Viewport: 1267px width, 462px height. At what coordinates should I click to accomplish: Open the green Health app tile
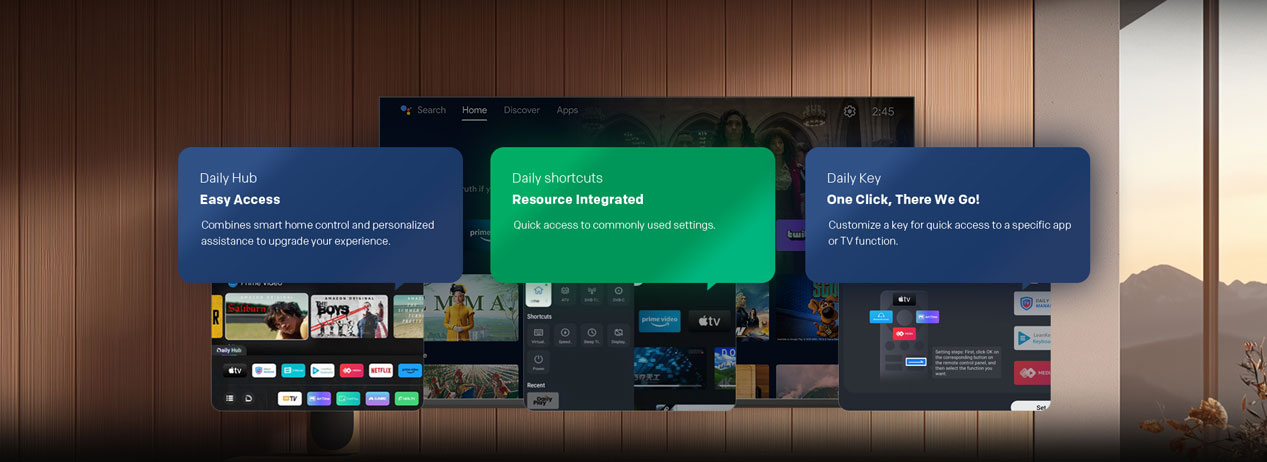coord(407,398)
